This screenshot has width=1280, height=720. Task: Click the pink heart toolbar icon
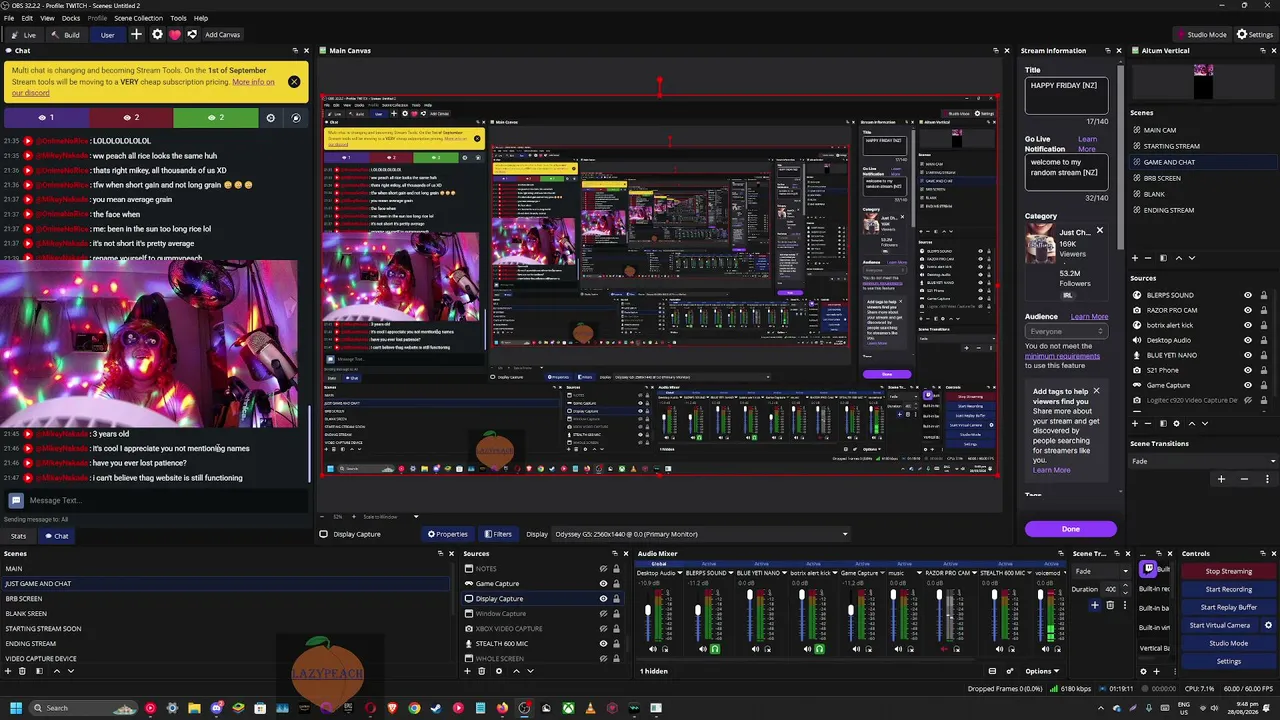click(174, 34)
